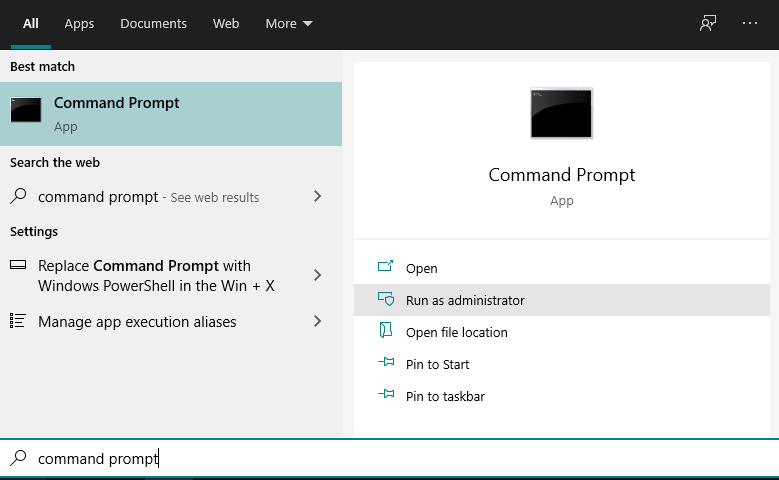779x480 pixels.
Task: Click the search magnifier icon in search box
Action: (18, 457)
